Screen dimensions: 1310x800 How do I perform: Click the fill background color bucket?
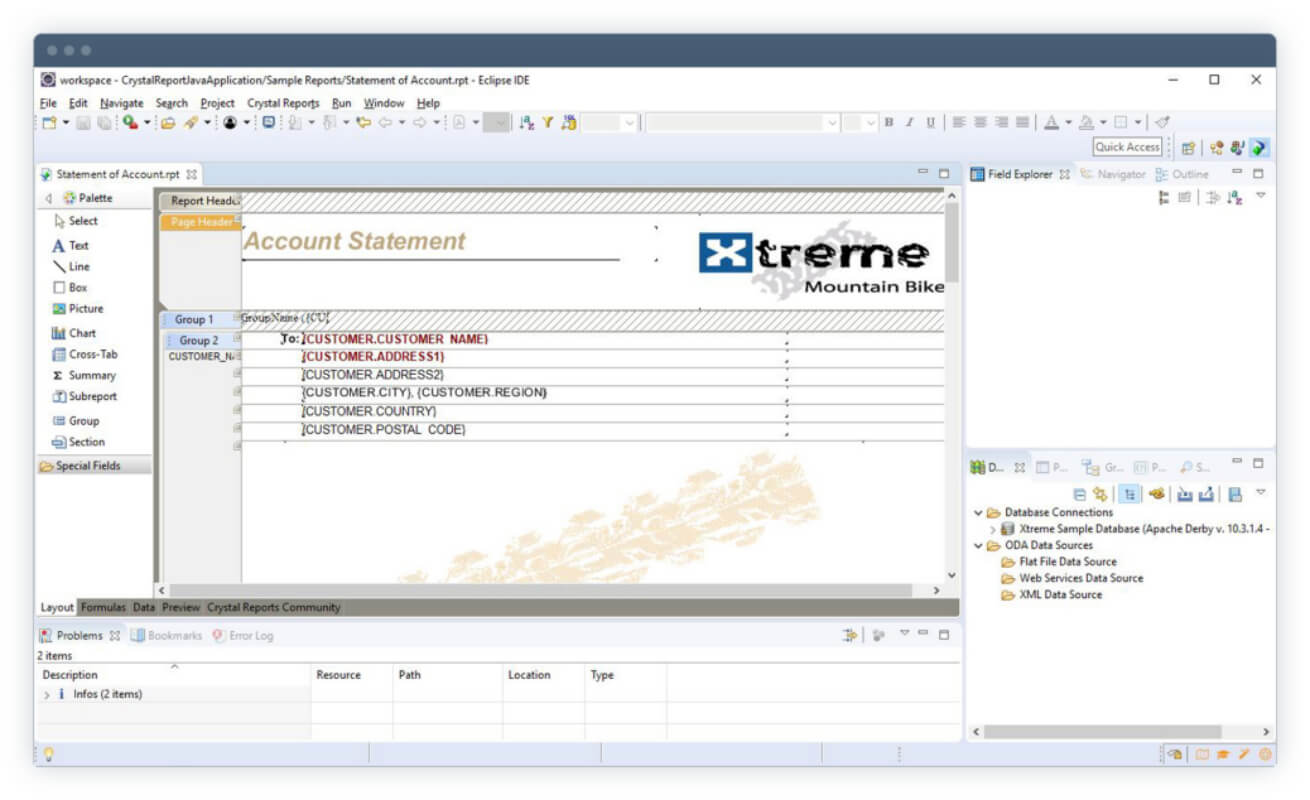pyautogui.click(x=1085, y=122)
